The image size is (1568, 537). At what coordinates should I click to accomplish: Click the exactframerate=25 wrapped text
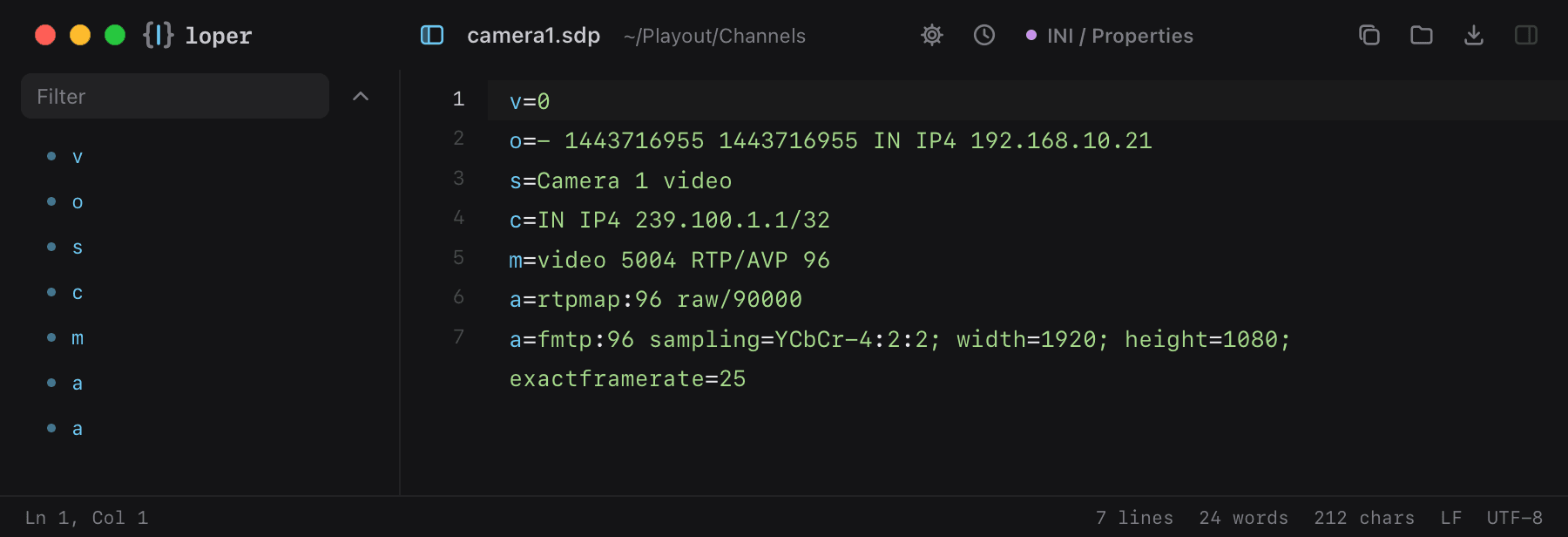[627, 378]
